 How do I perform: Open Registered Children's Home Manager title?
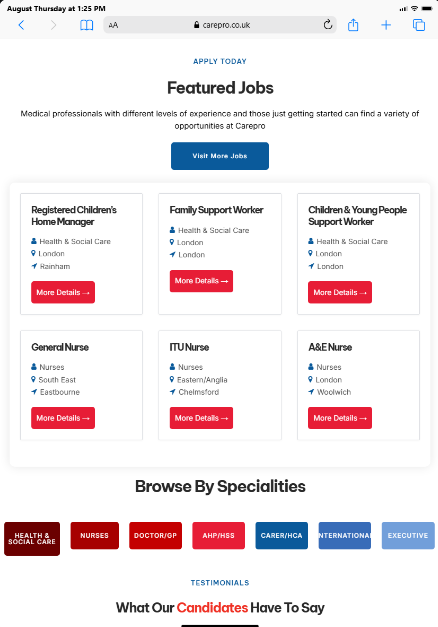tap(74, 216)
